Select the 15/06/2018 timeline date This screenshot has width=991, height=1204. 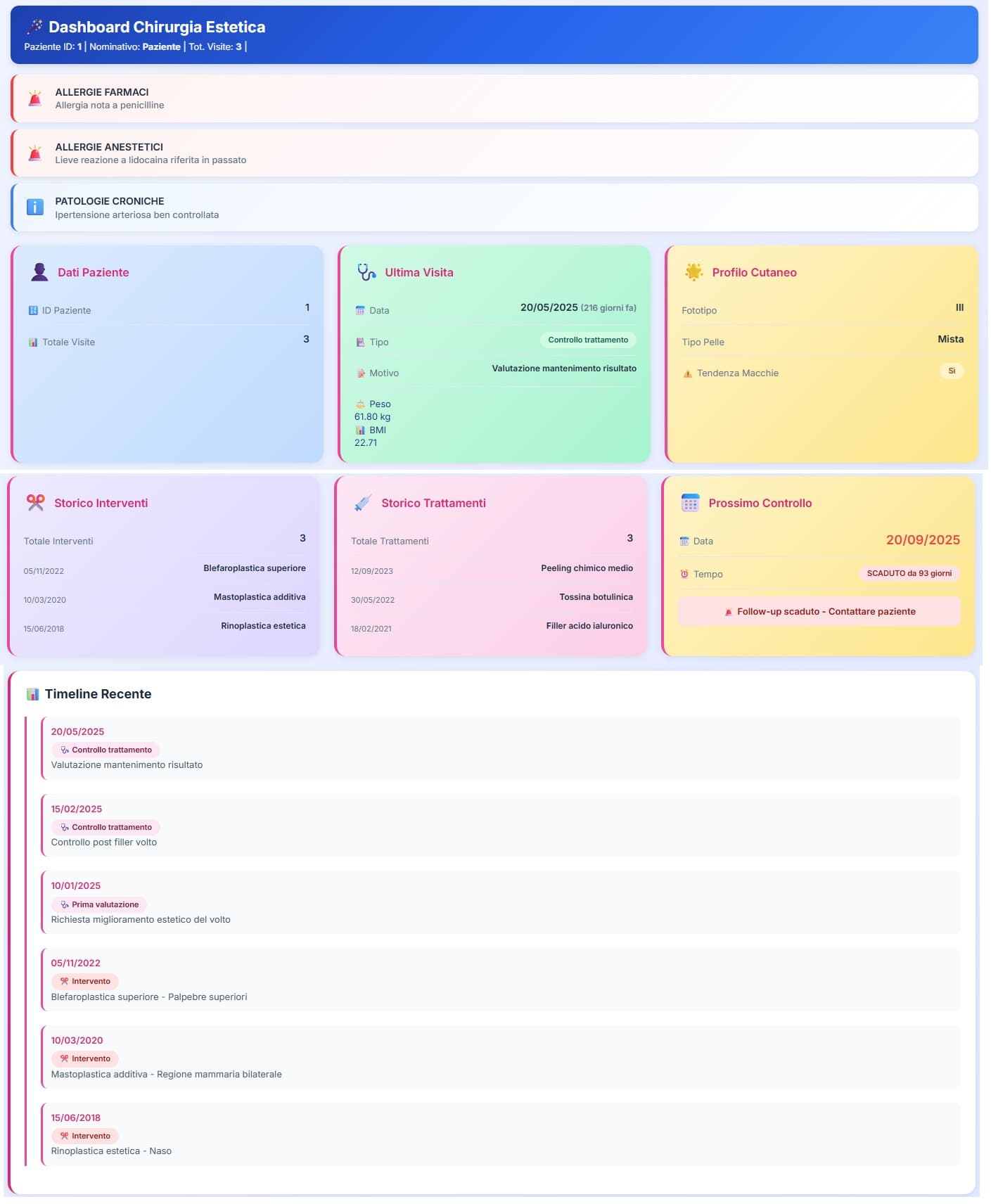(76, 1118)
